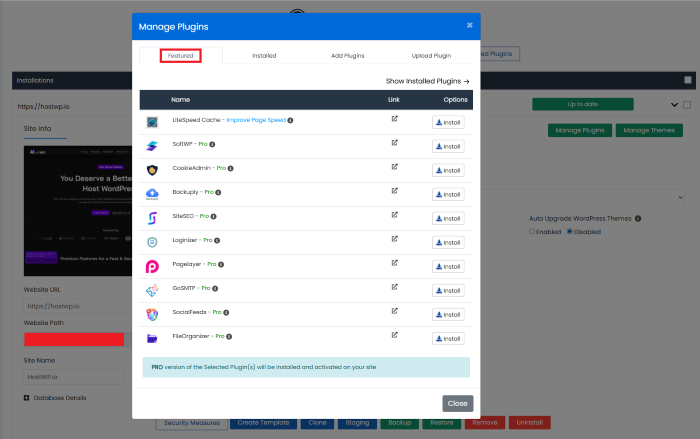Open the dropdown above Auto Upgrade WordPress Themes
Screen dimensions: 700x439
point(600,197)
